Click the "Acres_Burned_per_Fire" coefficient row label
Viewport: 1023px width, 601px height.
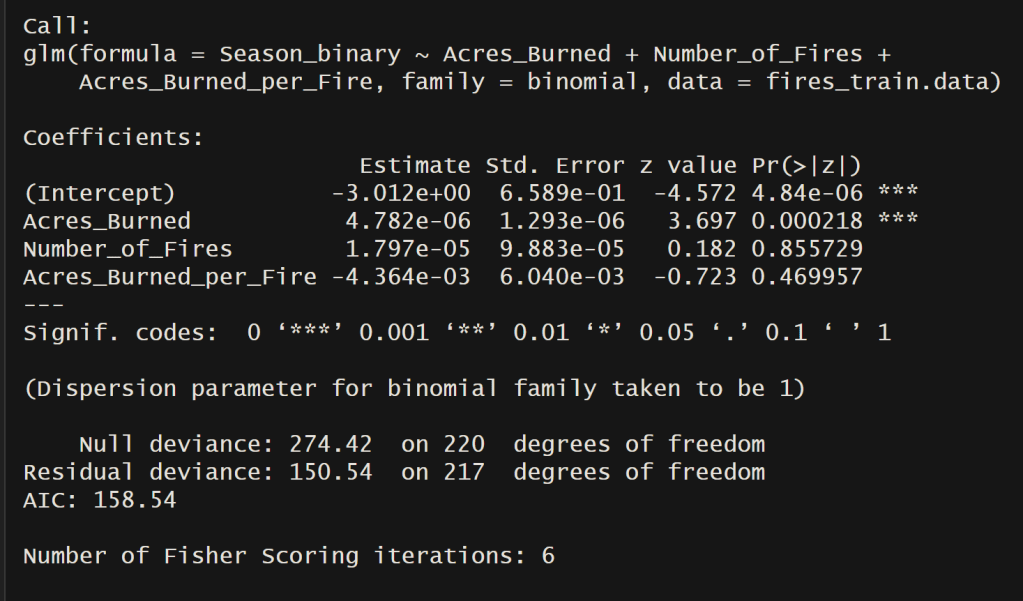pos(169,276)
